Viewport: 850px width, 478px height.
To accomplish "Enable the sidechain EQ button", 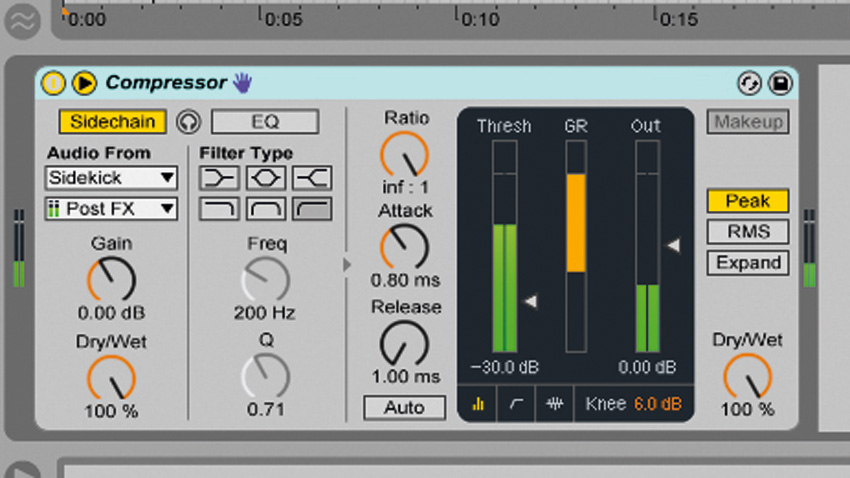I will click(265, 121).
